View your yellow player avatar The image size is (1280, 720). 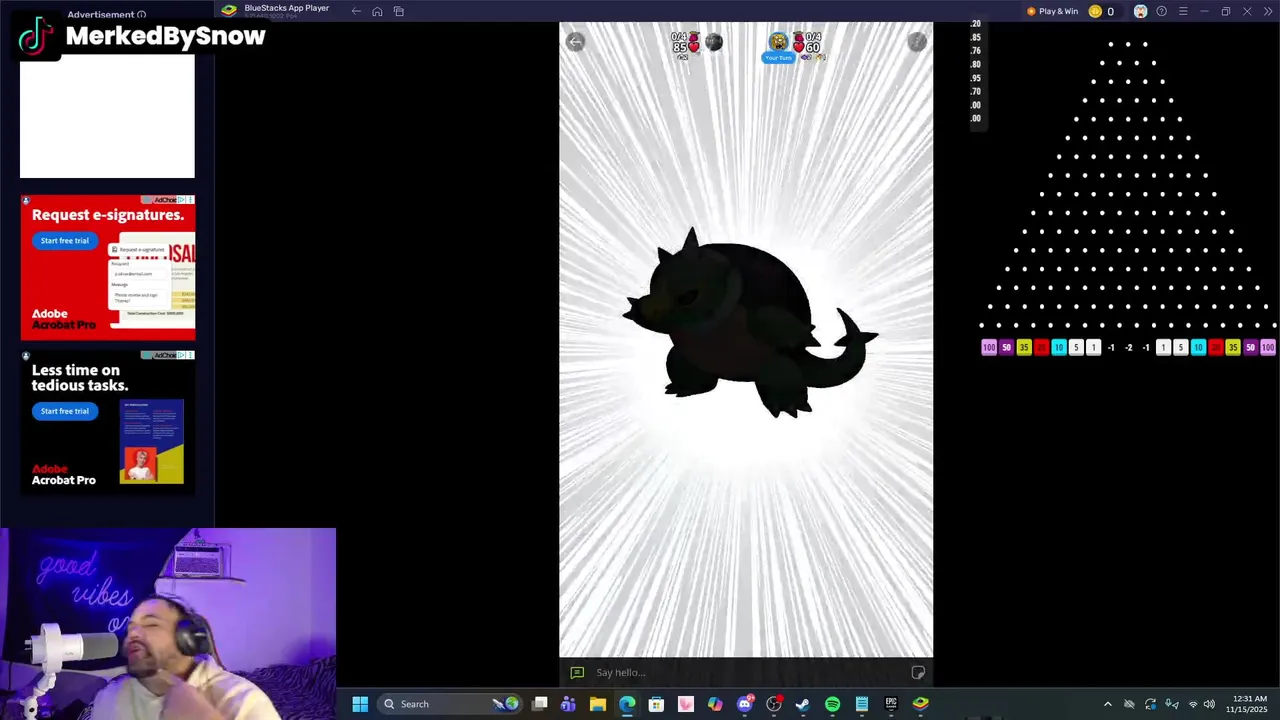click(x=778, y=41)
